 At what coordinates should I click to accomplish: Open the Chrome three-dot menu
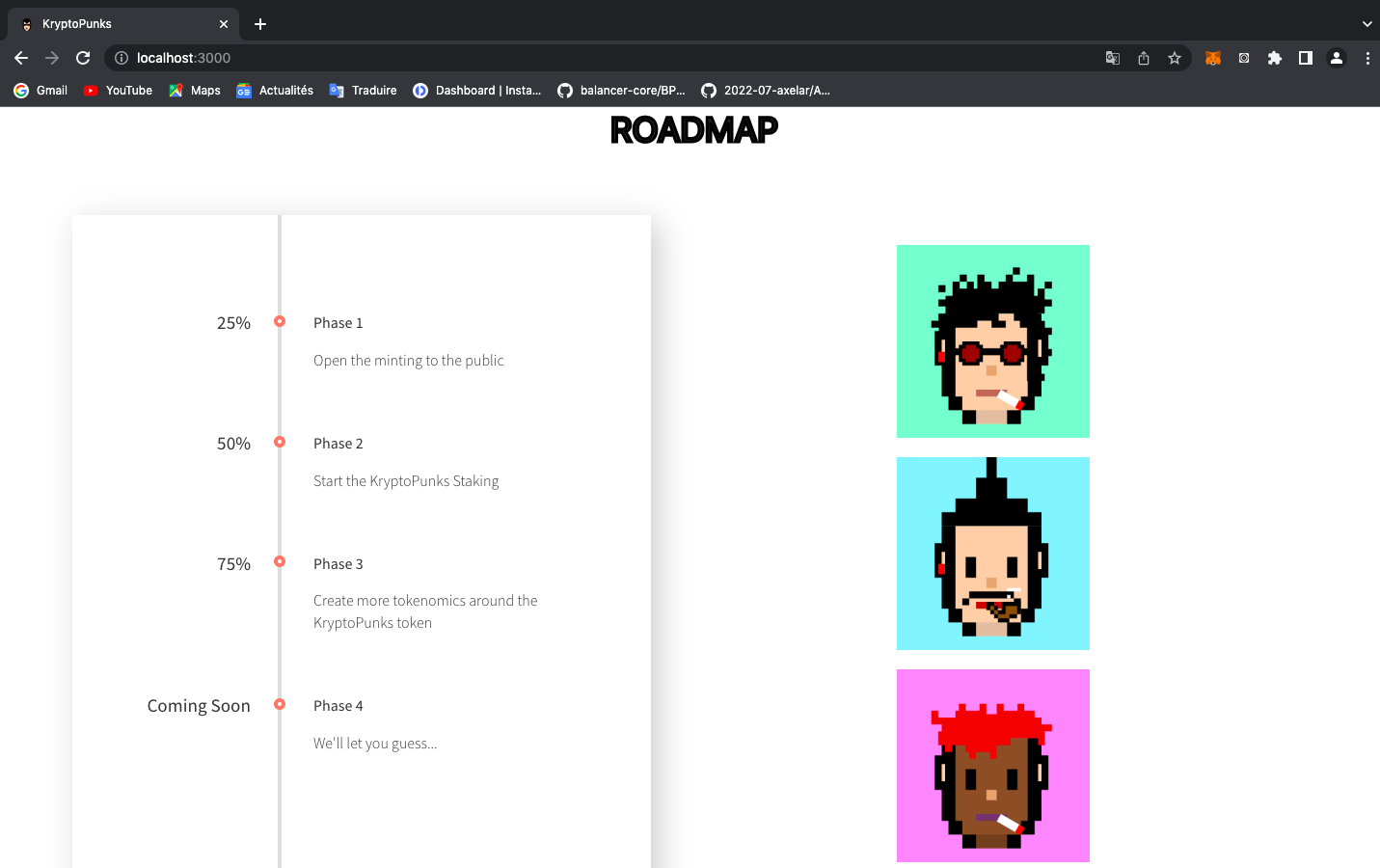(x=1367, y=58)
